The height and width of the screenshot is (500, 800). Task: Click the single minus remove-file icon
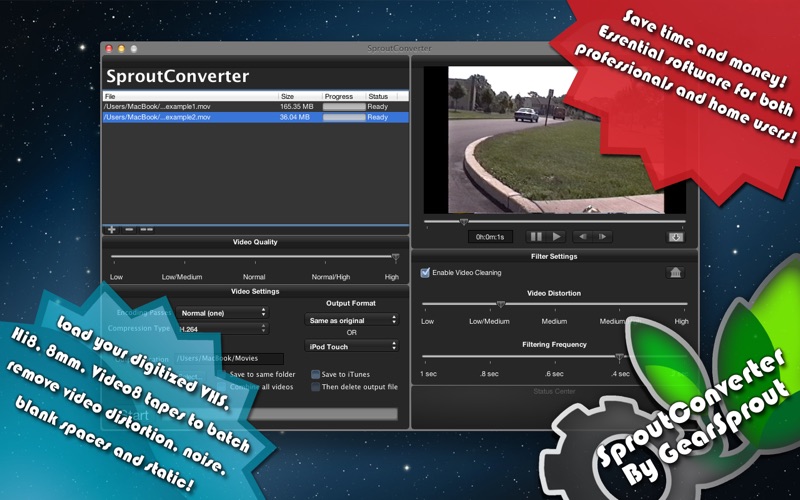click(x=129, y=230)
